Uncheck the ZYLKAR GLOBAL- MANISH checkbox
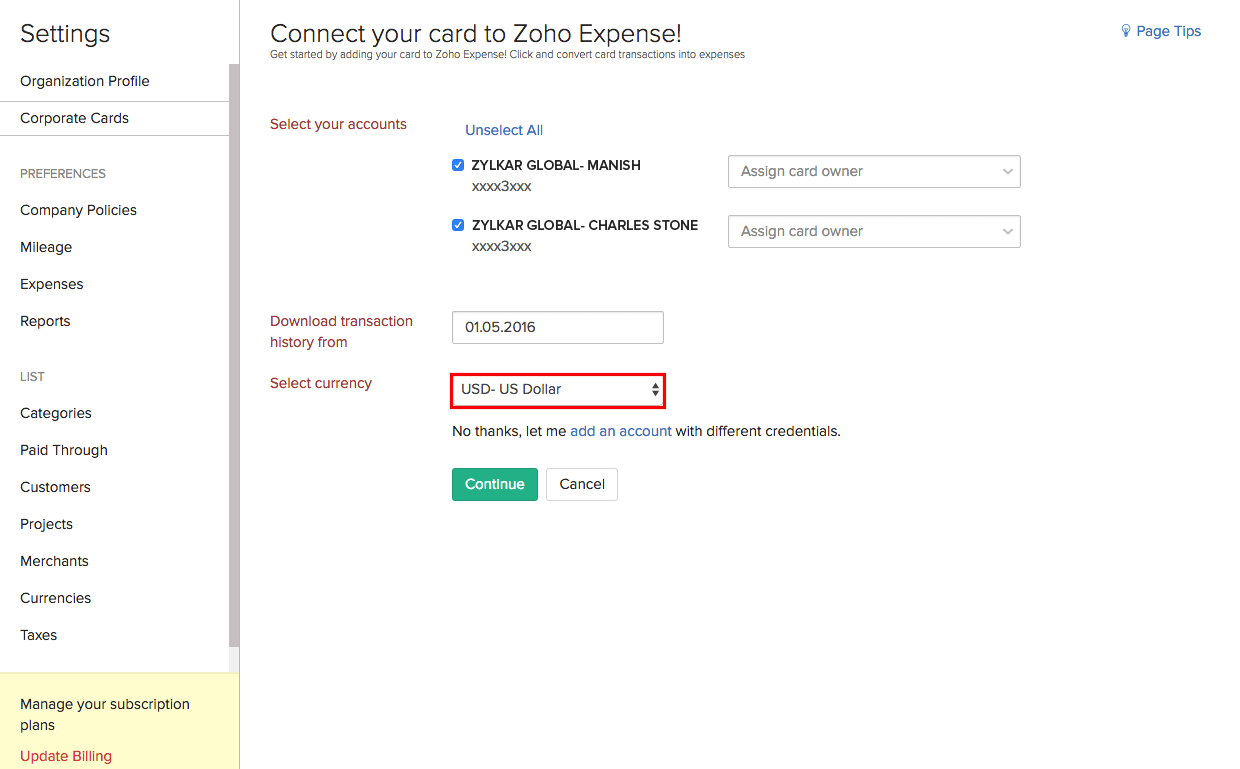 458,165
